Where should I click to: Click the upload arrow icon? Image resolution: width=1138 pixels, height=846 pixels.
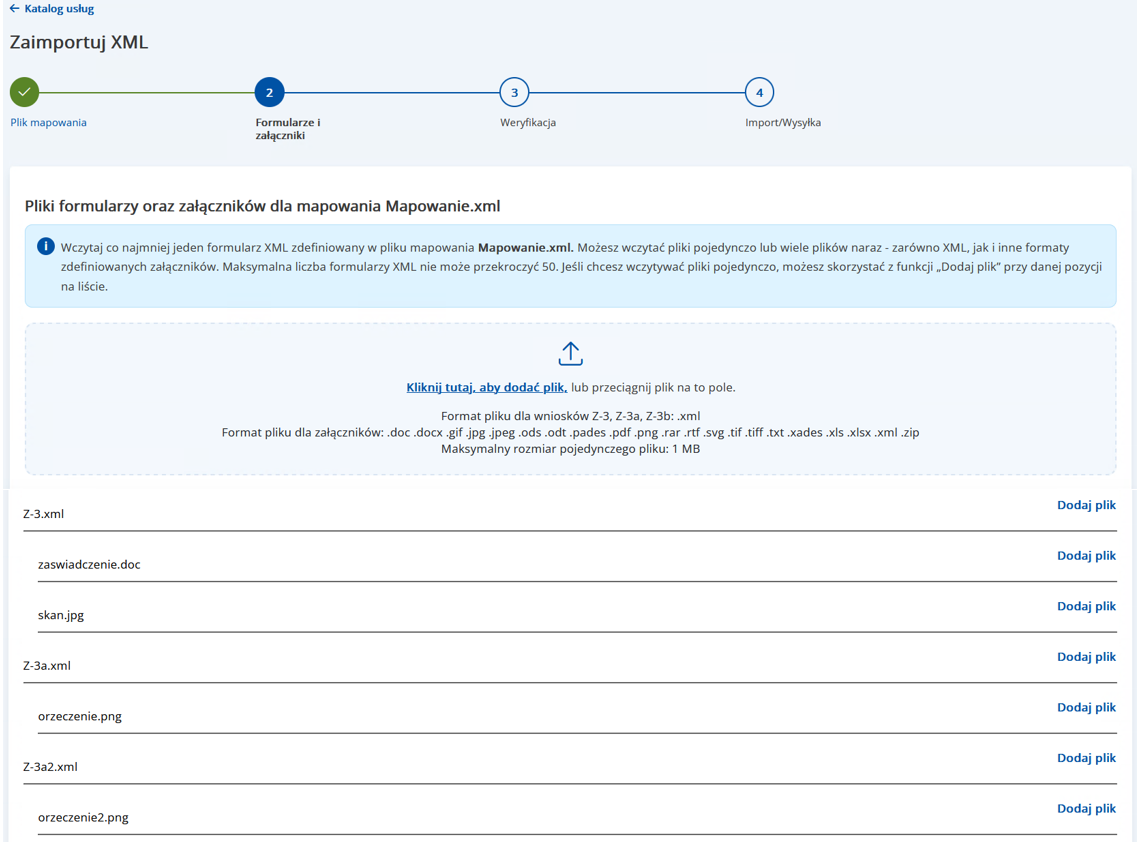(570, 354)
